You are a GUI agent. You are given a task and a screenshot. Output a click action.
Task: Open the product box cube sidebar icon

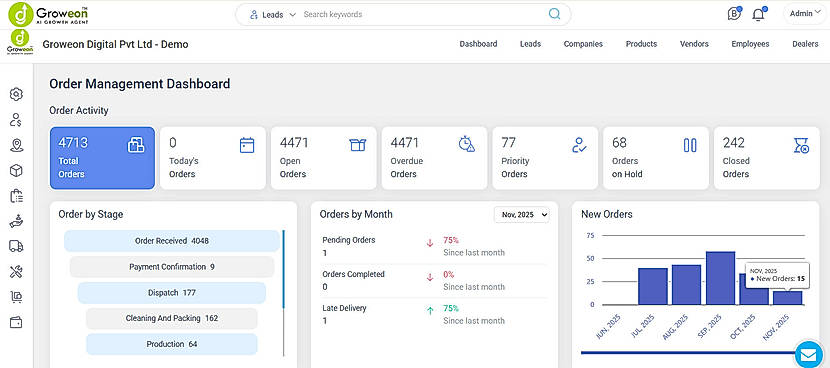[16, 170]
